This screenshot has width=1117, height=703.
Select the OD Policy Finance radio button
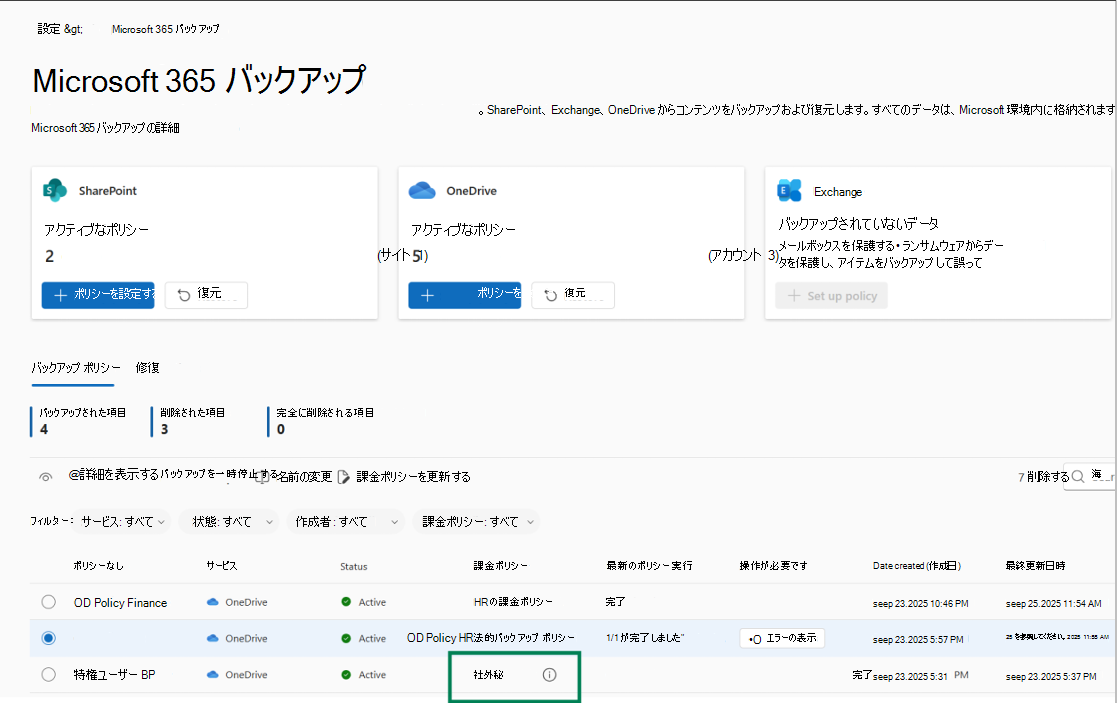click(x=48, y=602)
